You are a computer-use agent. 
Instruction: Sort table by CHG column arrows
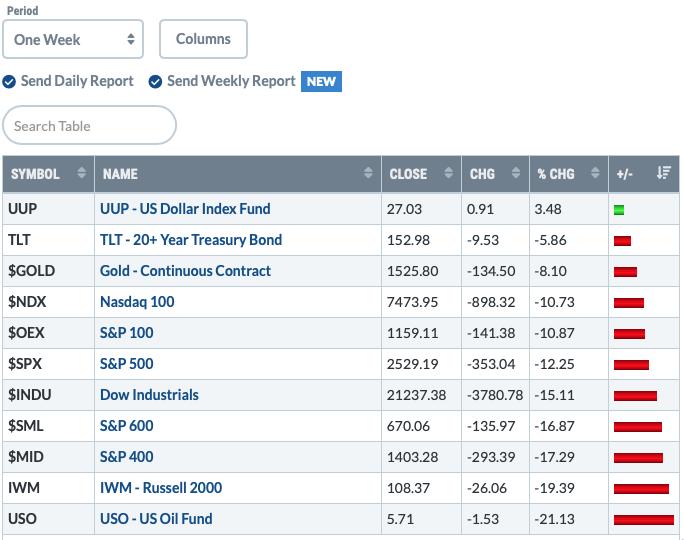pyautogui.click(x=516, y=173)
